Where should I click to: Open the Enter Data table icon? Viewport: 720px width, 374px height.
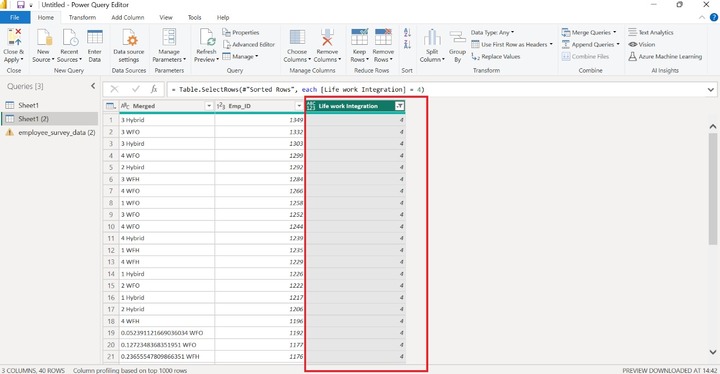(95, 37)
